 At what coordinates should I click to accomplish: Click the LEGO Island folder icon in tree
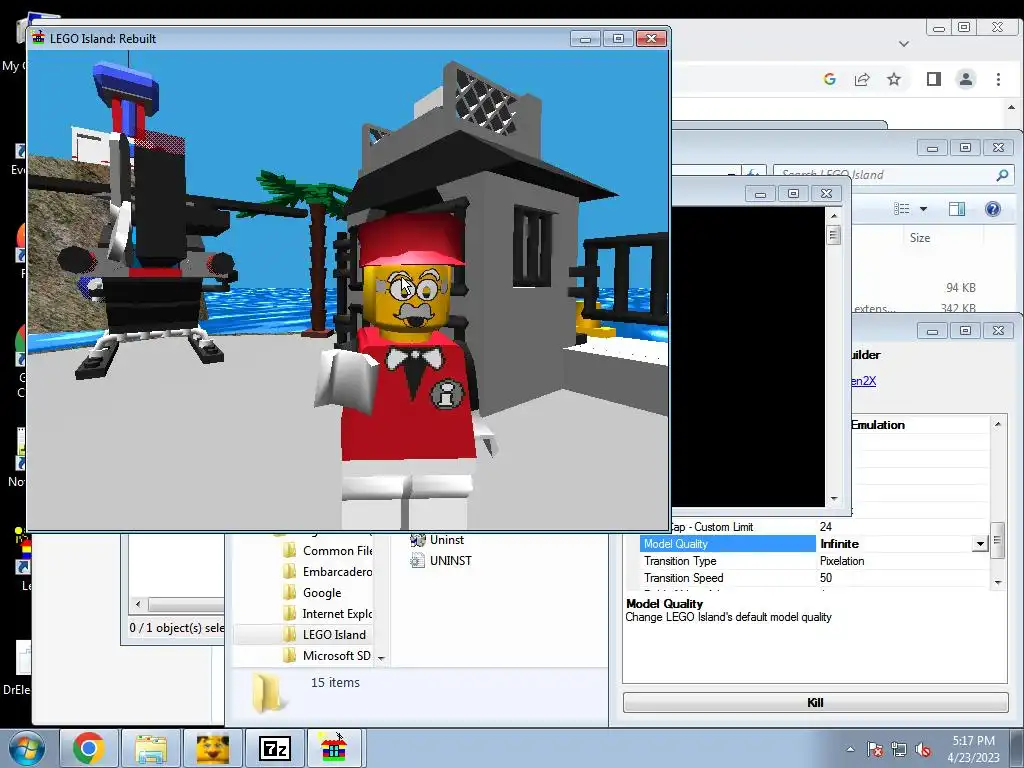[289, 634]
